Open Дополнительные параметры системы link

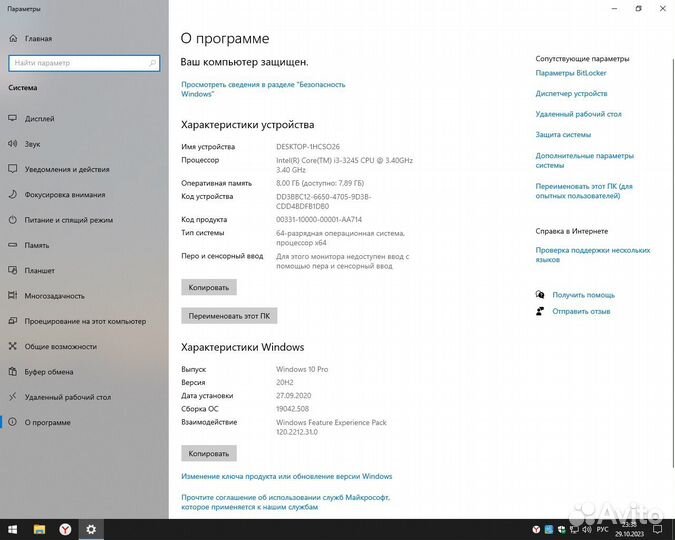[585, 160]
